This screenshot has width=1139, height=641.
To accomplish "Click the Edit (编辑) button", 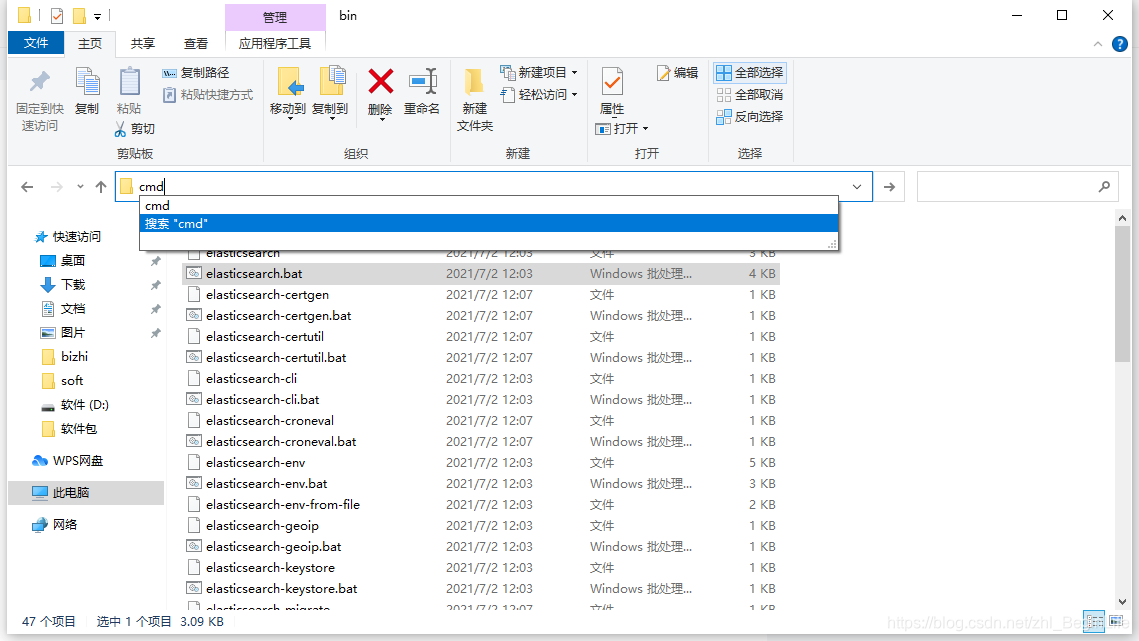I will point(677,73).
